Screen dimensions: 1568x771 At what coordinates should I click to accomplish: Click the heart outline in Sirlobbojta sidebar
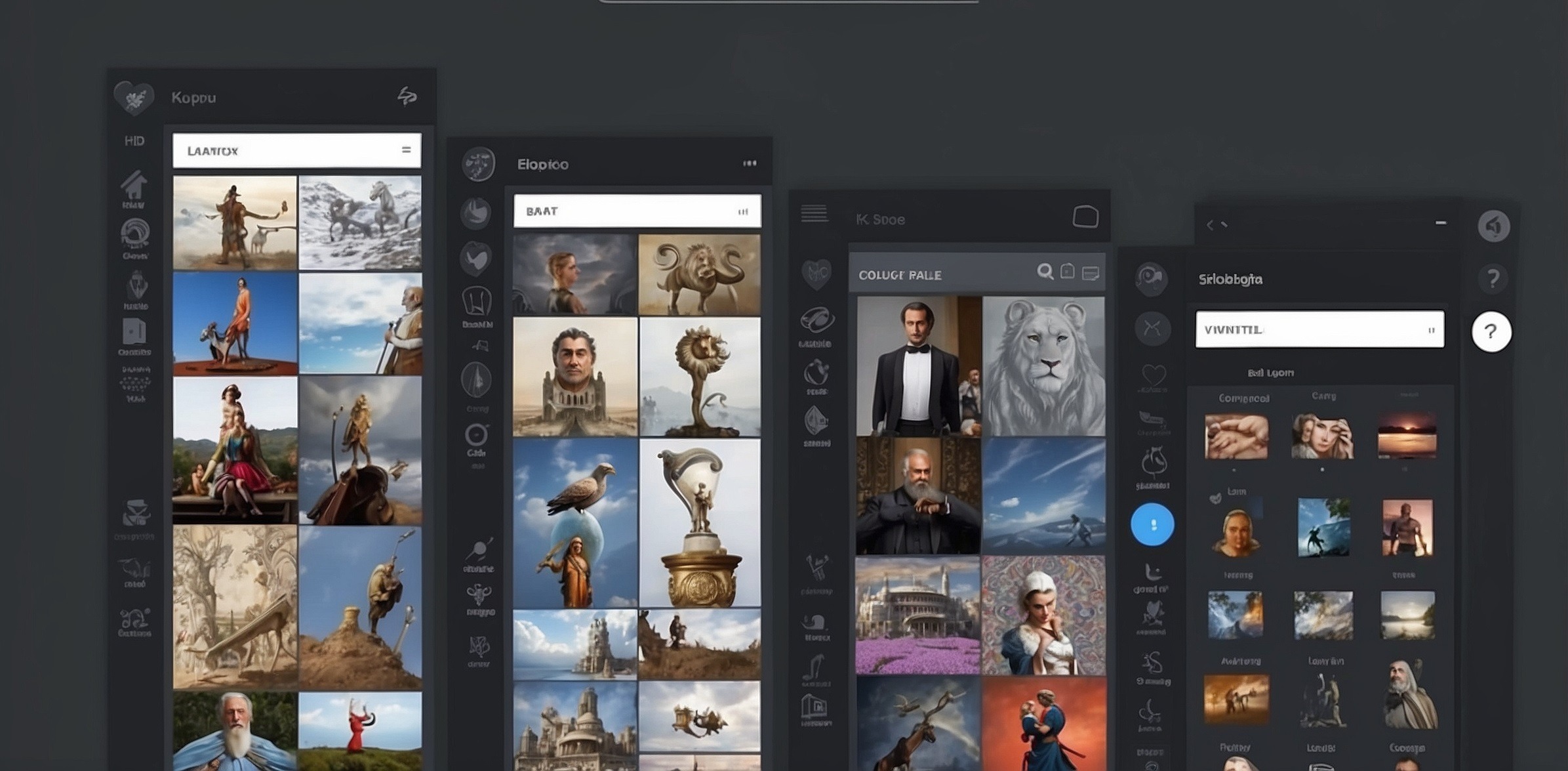1154,375
